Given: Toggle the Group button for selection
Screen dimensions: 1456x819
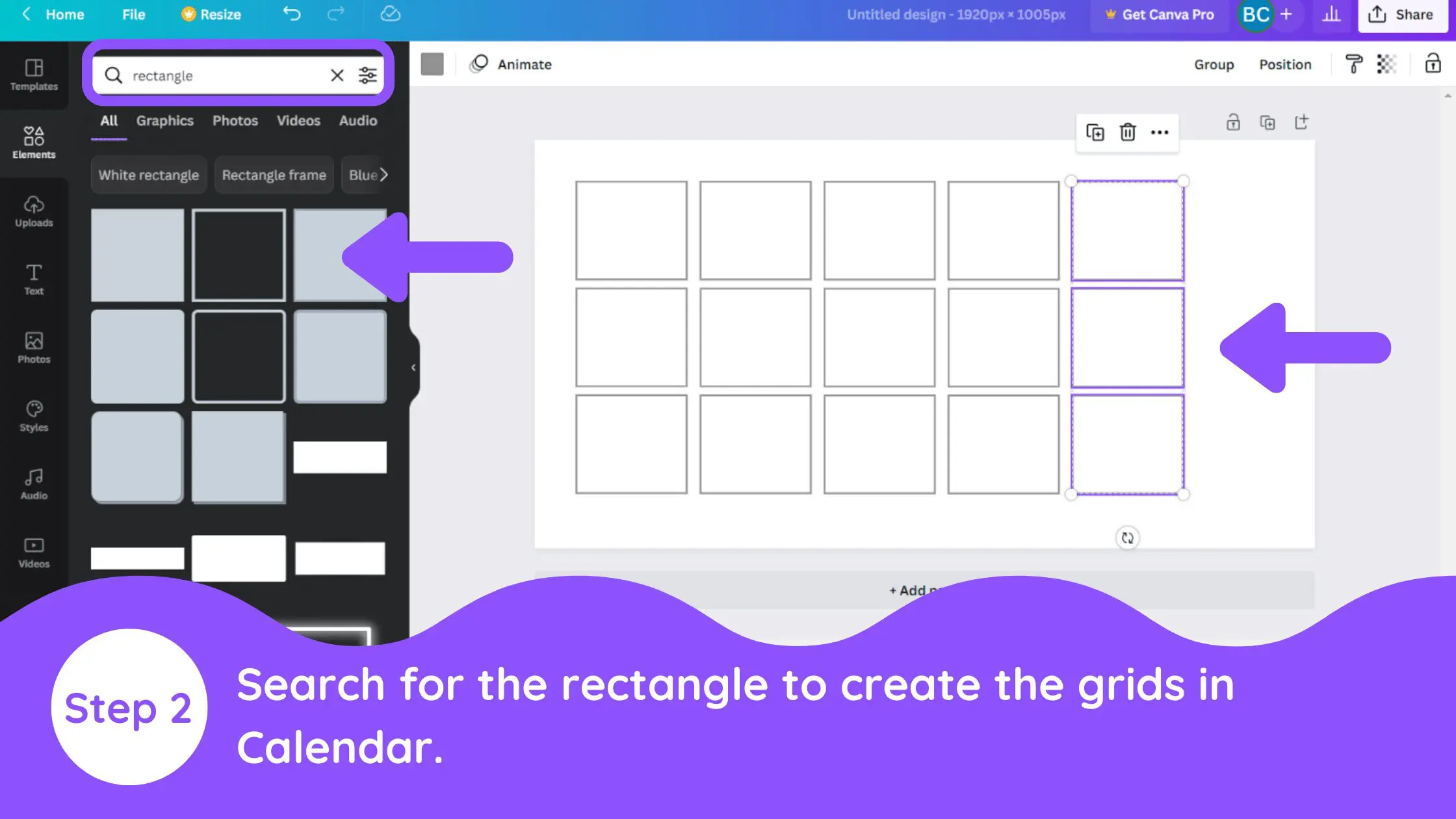Looking at the screenshot, I should pos(1213,64).
